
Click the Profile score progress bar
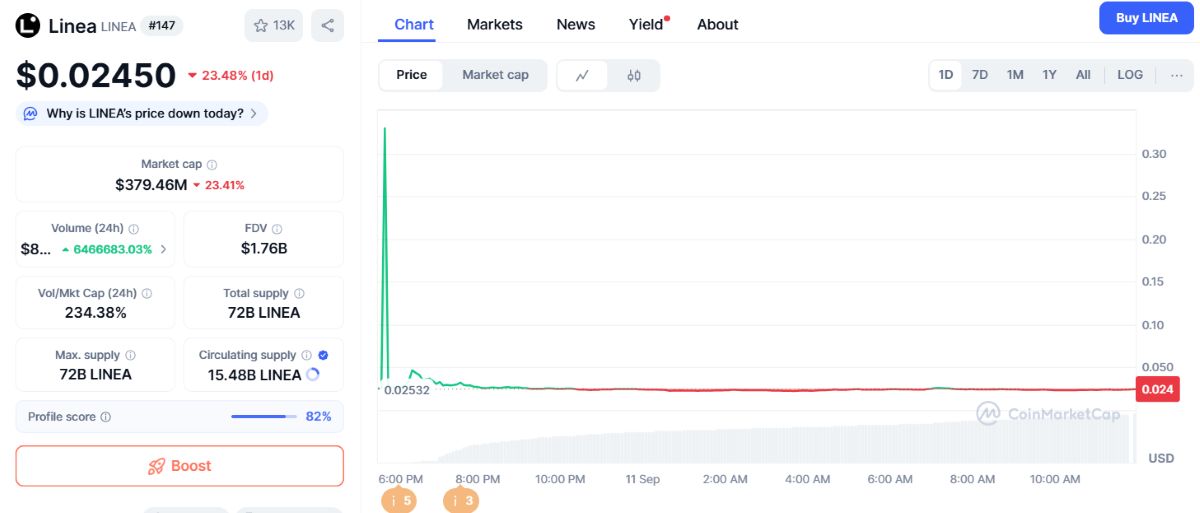tap(264, 417)
